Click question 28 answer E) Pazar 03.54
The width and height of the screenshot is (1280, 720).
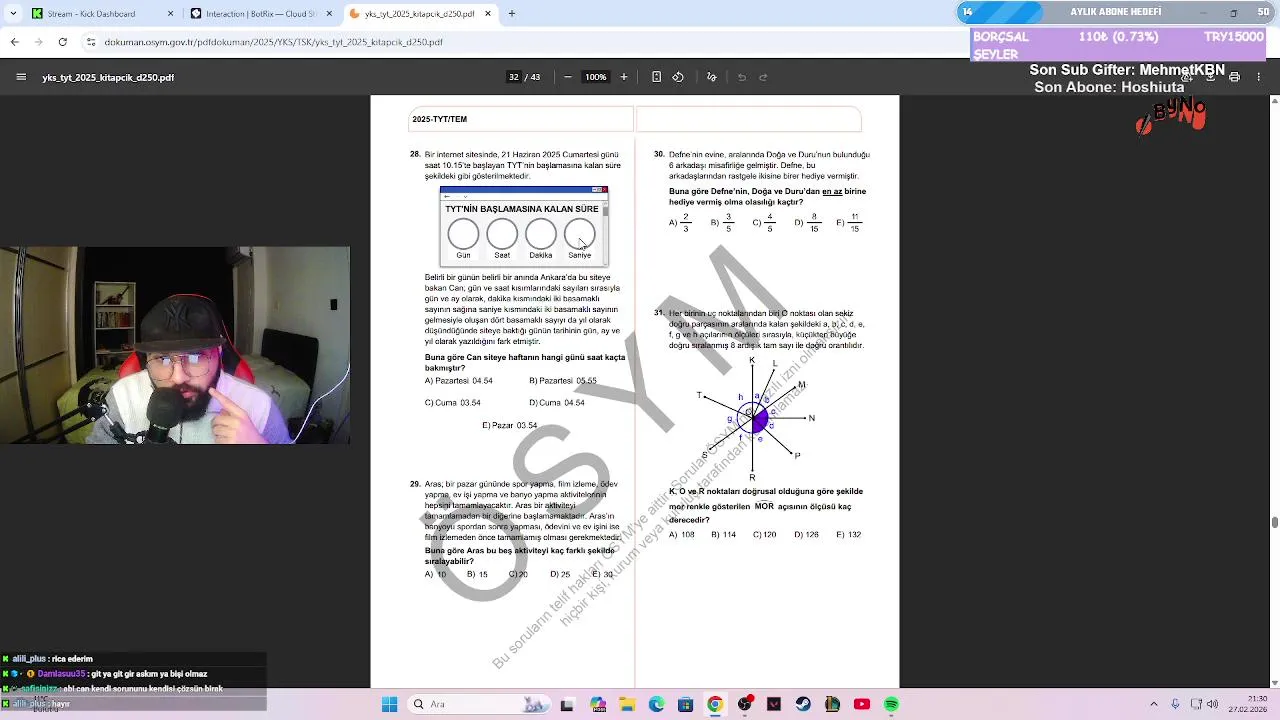510,425
